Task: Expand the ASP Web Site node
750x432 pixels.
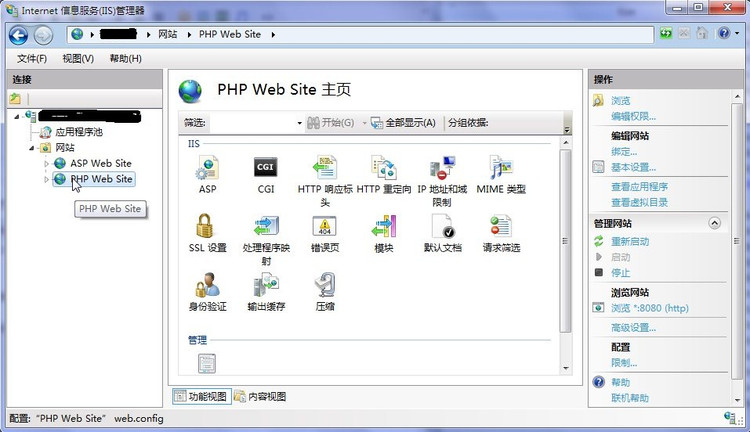Action: coord(46,164)
